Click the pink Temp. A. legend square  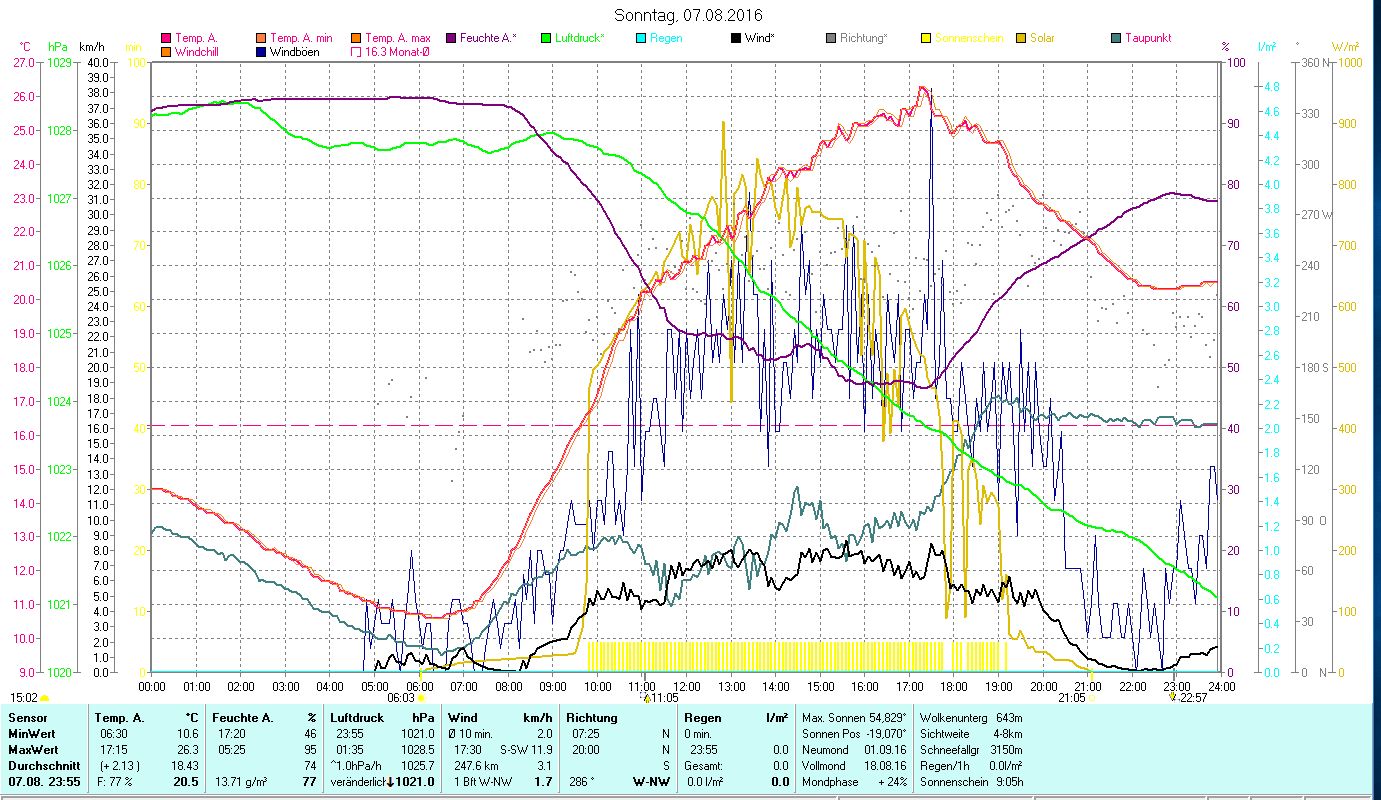(x=166, y=38)
